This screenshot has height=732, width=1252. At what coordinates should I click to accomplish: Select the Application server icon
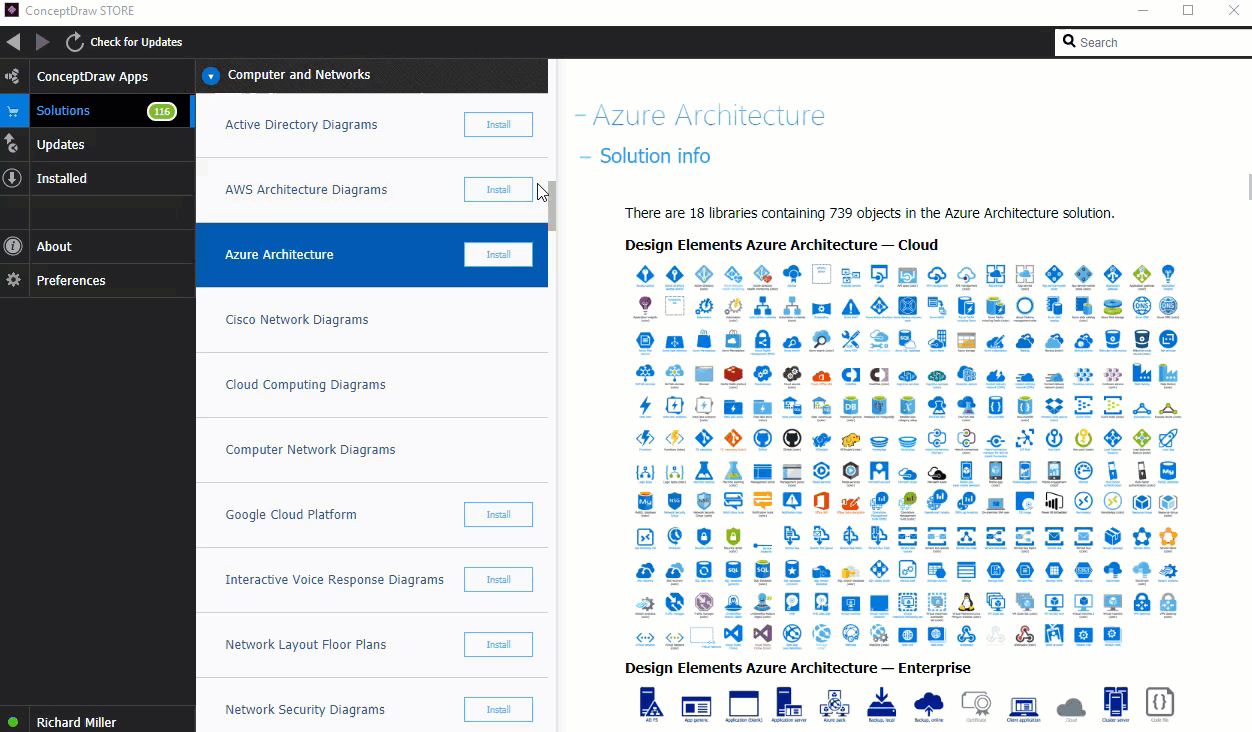(x=789, y=704)
